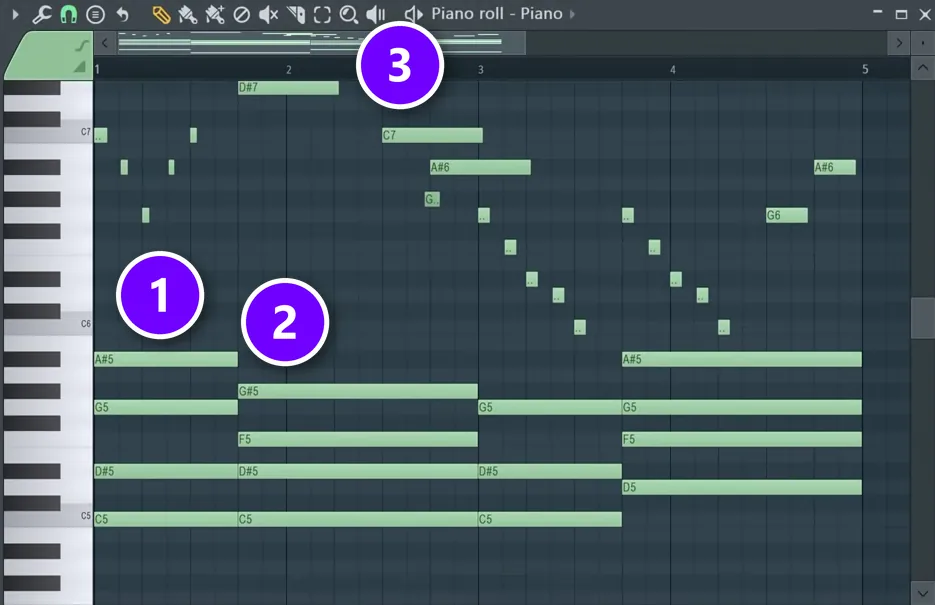Image resolution: width=935 pixels, height=605 pixels.
Task: Select the Slice tool
Action: click(x=296, y=14)
